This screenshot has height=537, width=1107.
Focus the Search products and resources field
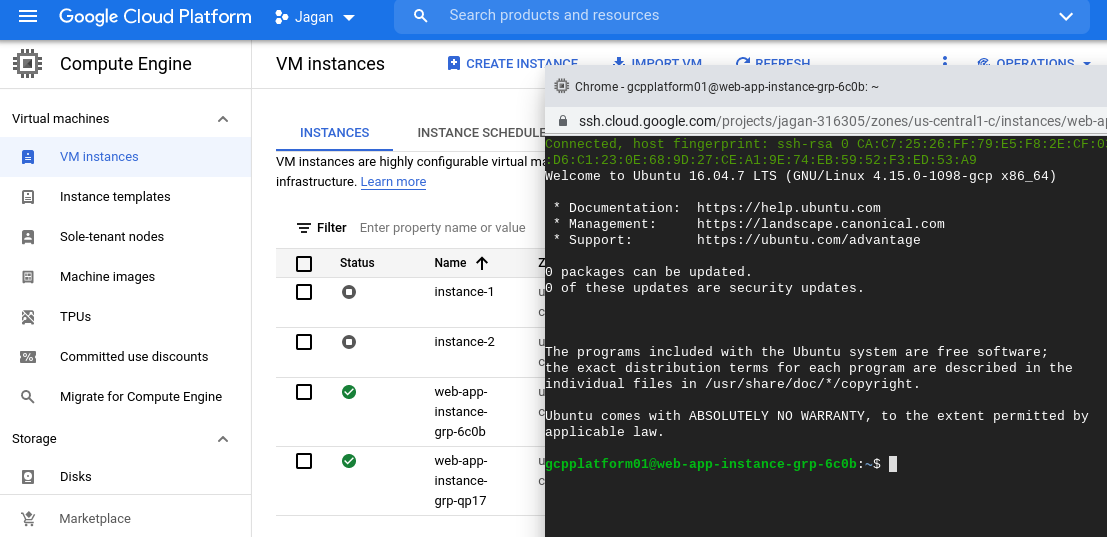[741, 16]
